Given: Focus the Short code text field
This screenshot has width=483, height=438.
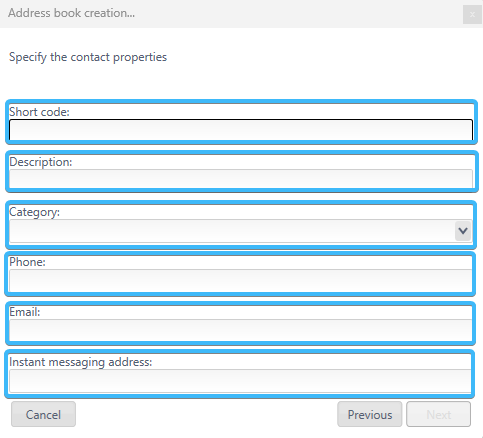Looking at the screenshot, I should pos(241,130).
